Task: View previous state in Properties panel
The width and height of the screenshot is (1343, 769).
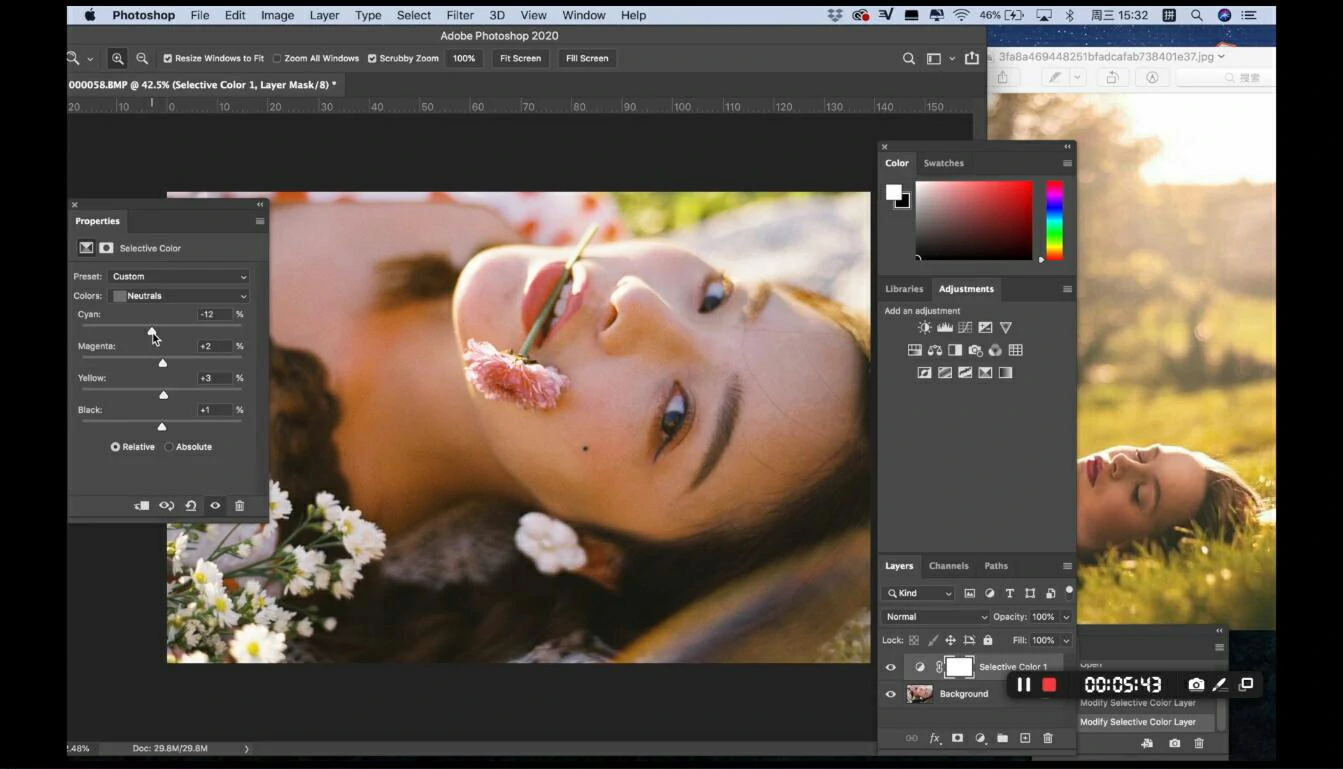Action: [x=166, y=506]
